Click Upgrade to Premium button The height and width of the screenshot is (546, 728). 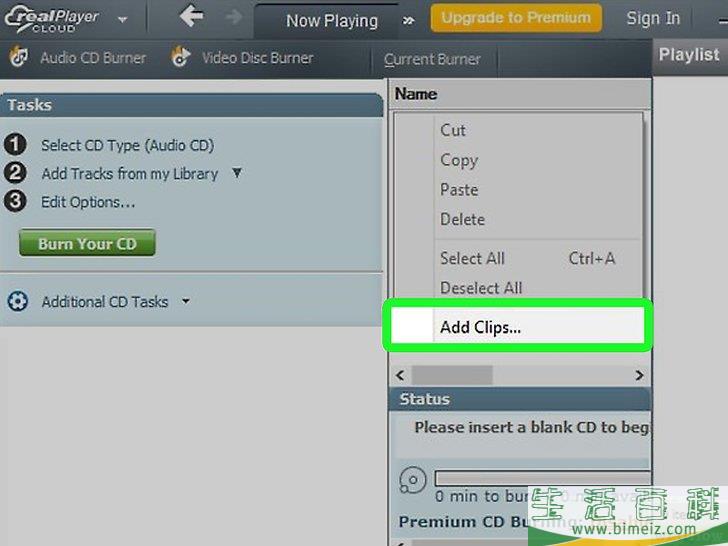click(x=516, y=18)
